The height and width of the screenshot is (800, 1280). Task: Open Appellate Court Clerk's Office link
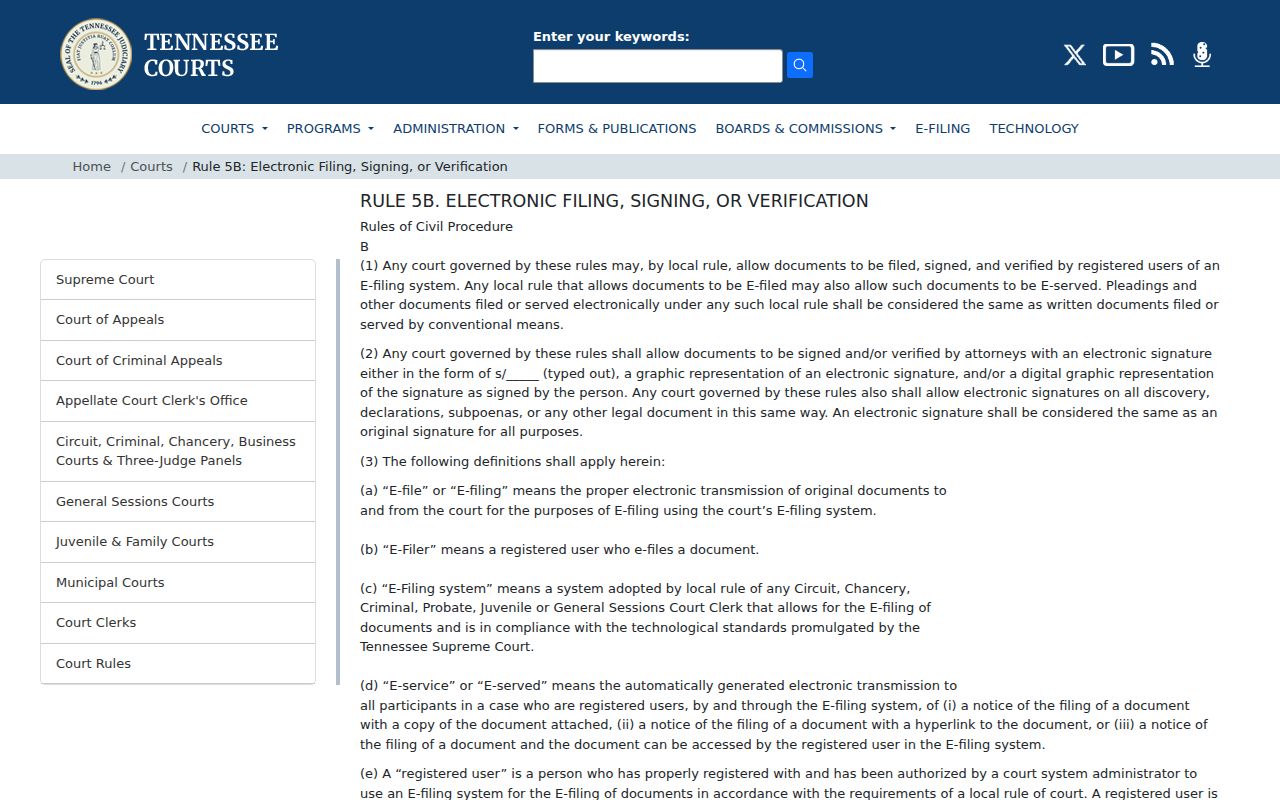pos(178,401)
